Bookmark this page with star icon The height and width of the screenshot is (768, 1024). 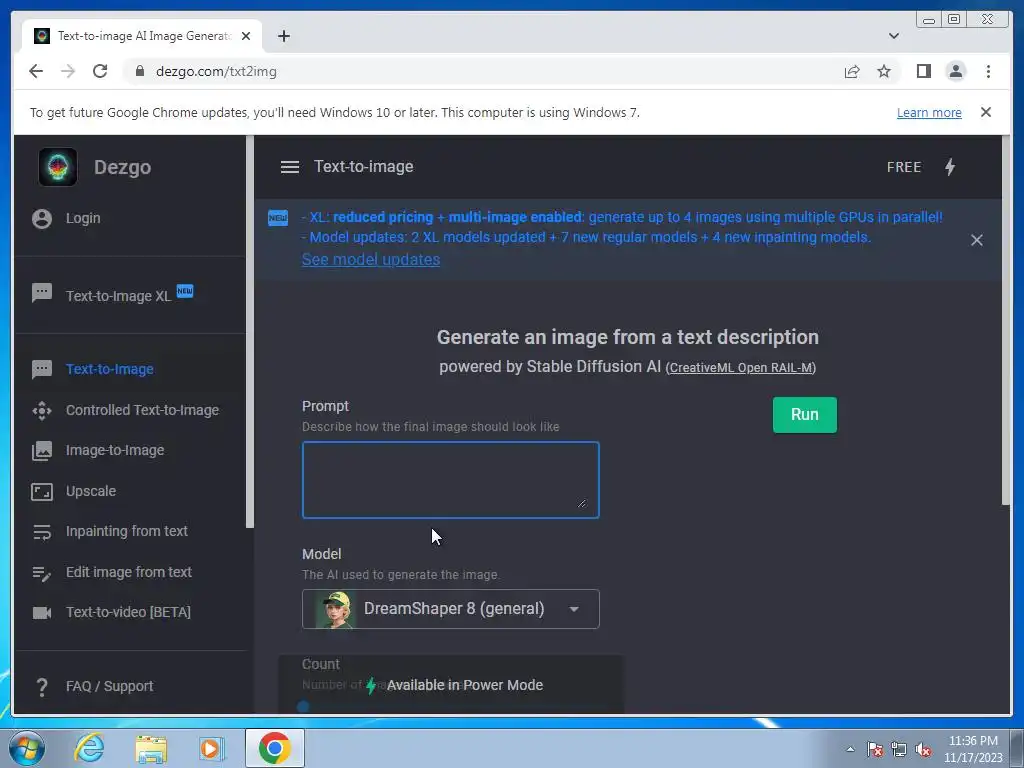tap(884, 71)
